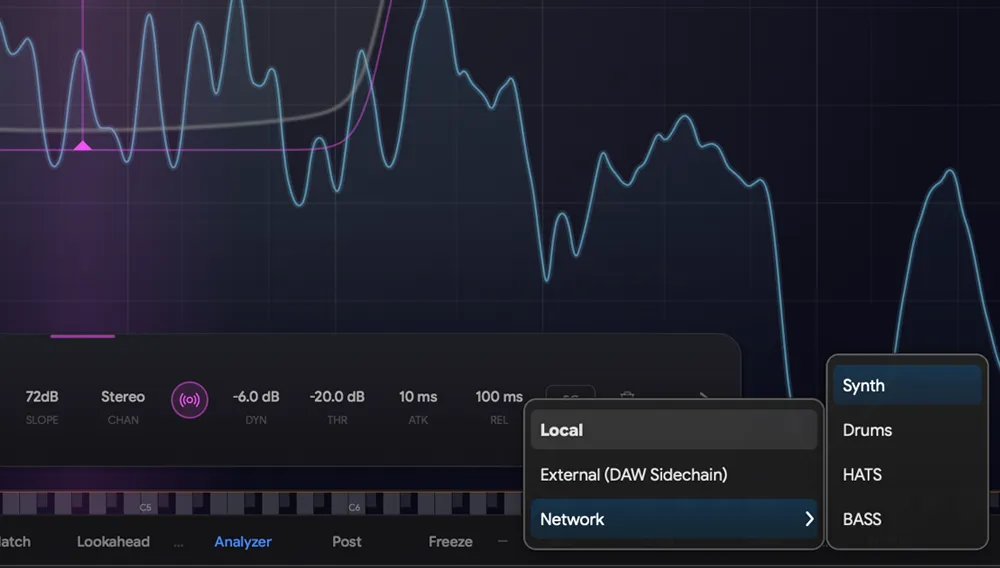
Task: Toggle the Post analyzer mode
Action: pos(347,542)
